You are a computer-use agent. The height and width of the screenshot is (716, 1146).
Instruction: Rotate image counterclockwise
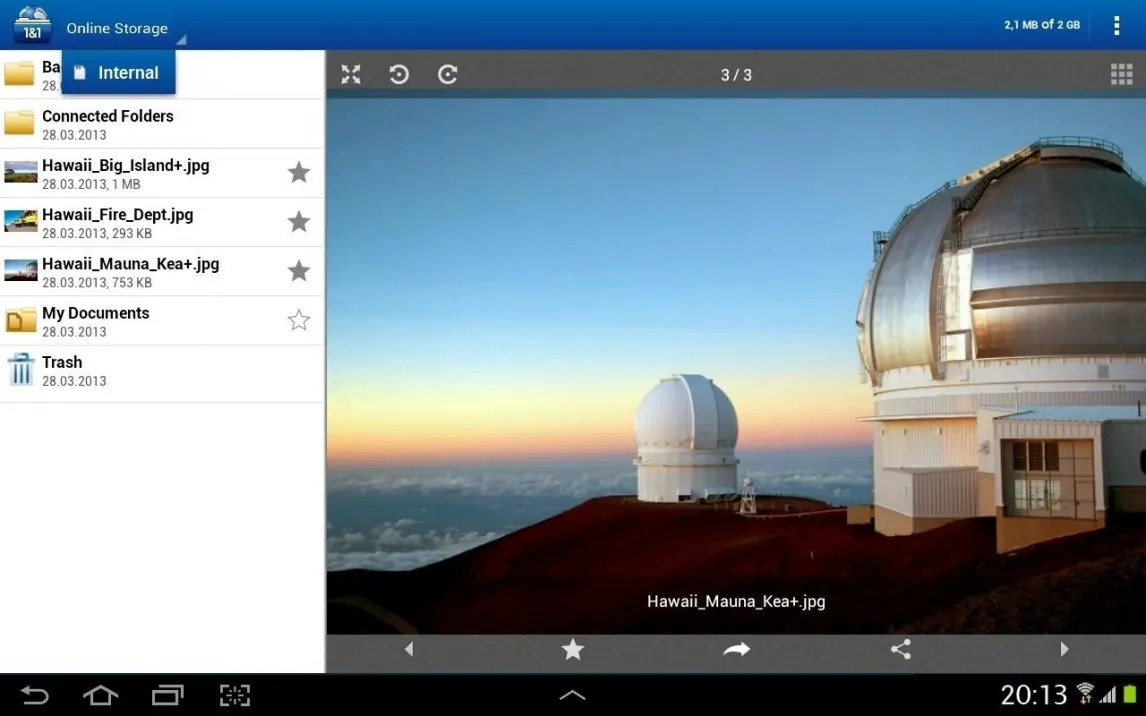[x=399, y=74]
